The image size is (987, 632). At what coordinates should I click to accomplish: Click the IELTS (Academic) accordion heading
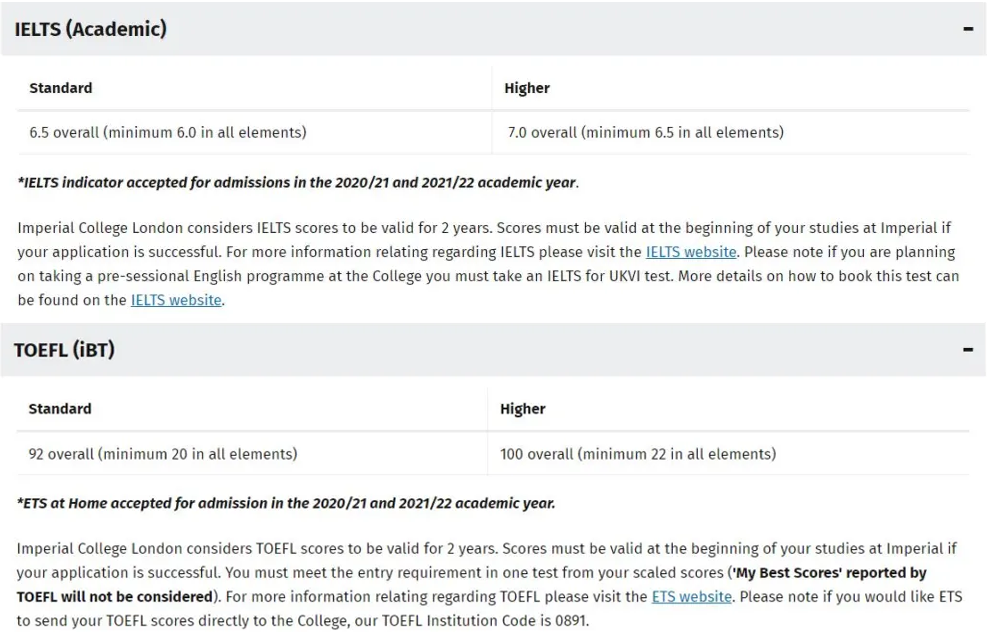point(91,29)
